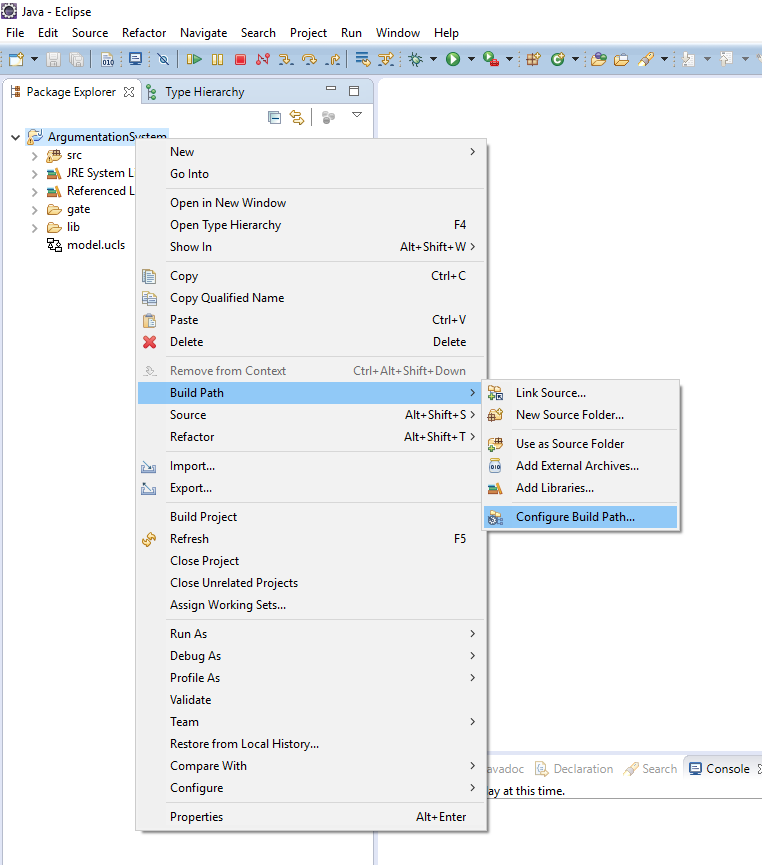Click Import... in context menu
Viewport: 762px width, 865px height.
[x=311, y=466]
